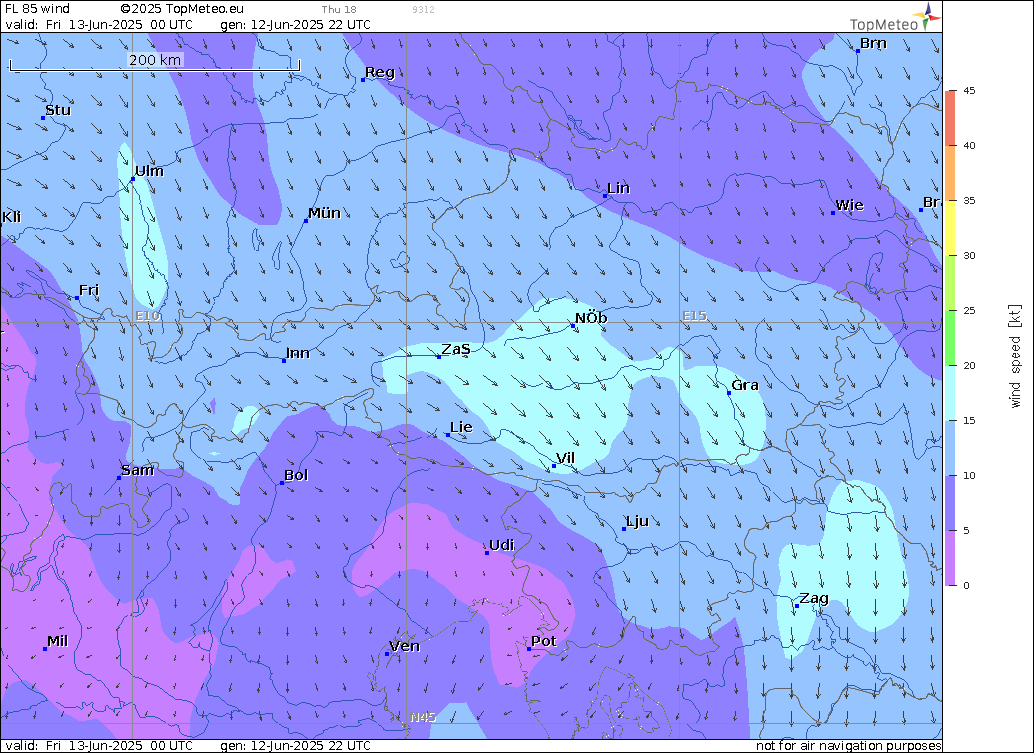Select the Lin city label
The height and width of the screenshot is (753, 1034).
619,189
